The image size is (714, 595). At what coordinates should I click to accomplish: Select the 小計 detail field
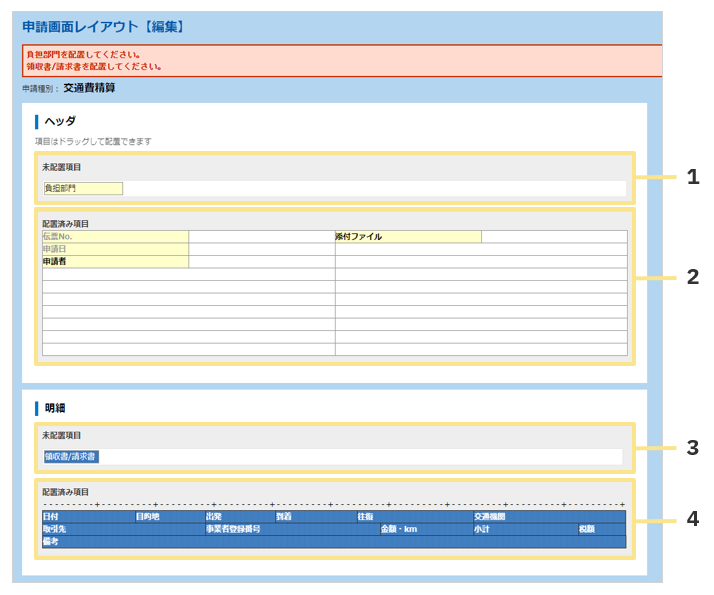[x=524, y=529]
